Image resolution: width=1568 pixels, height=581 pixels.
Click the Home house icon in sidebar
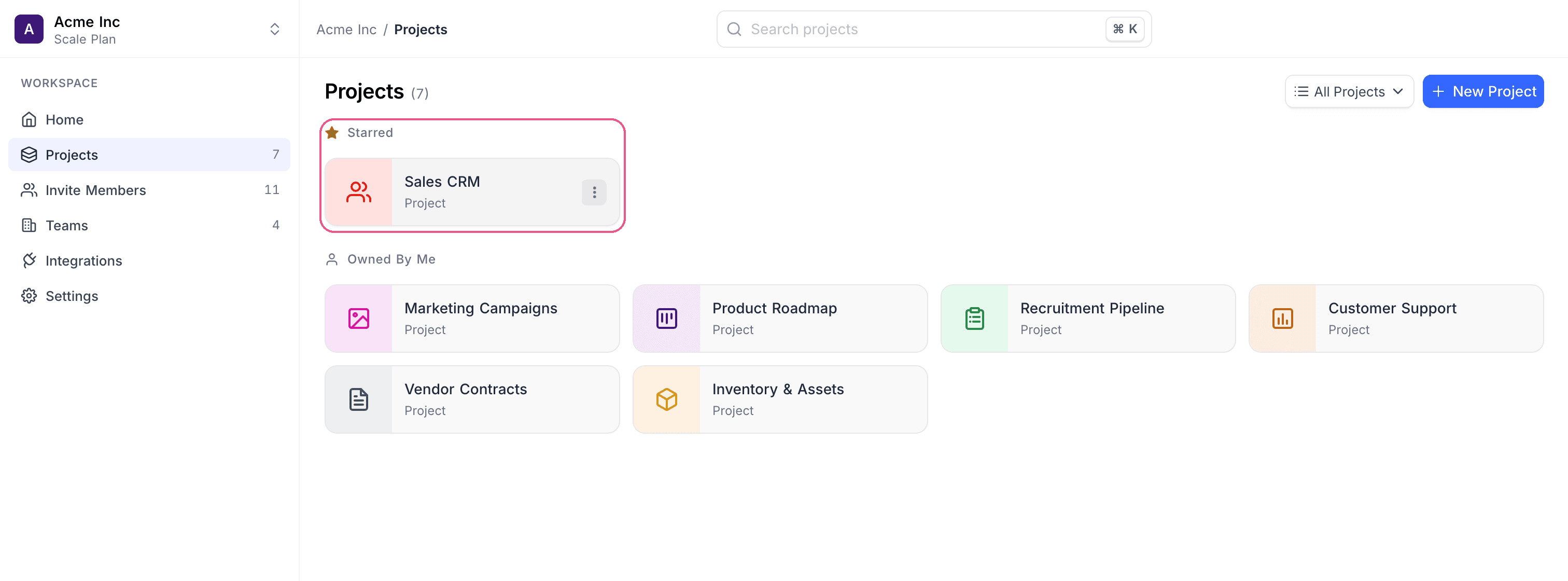pyautogui.click(x=29, y=119)
